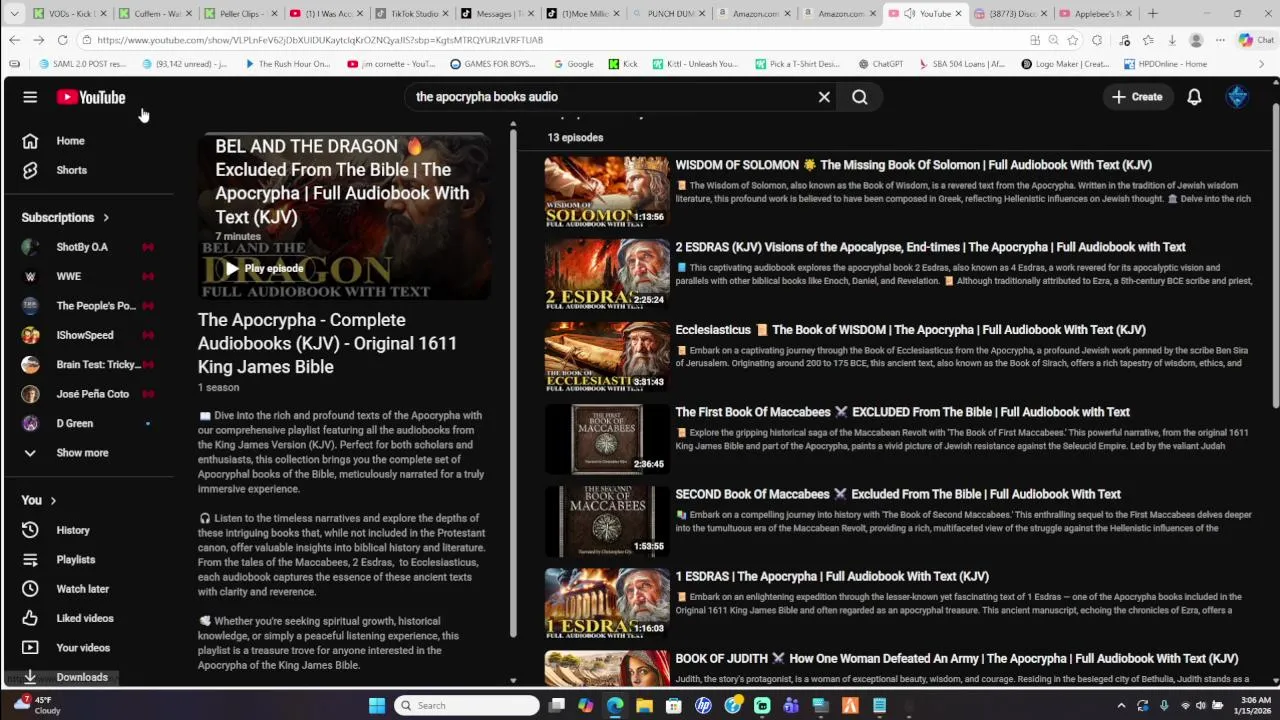Open Ecclesiasticus video thumbnail

607,356
